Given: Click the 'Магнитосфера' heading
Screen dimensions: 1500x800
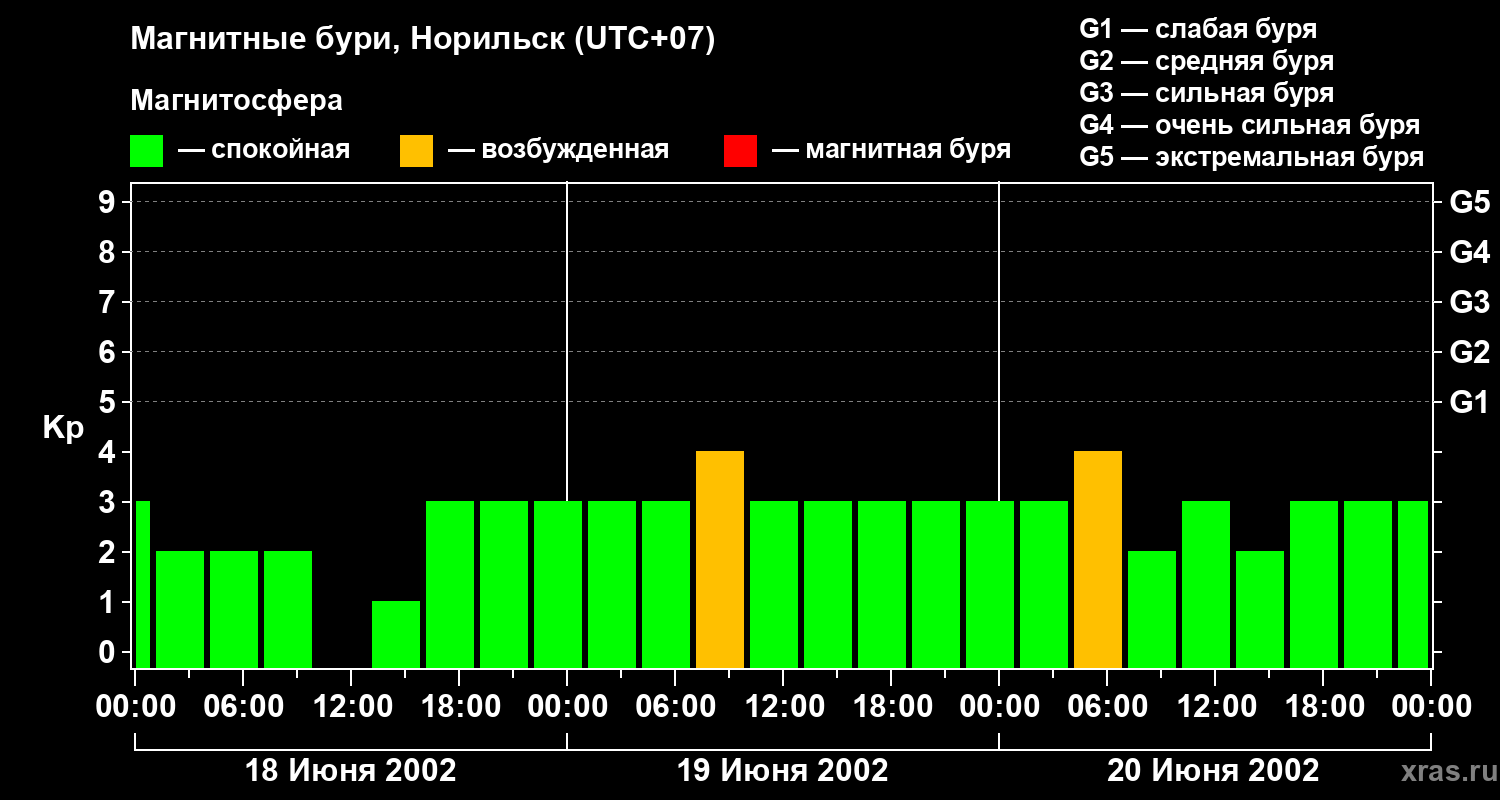Looking at the screenshot, I should pyautogui.click(x=236, y=101).
